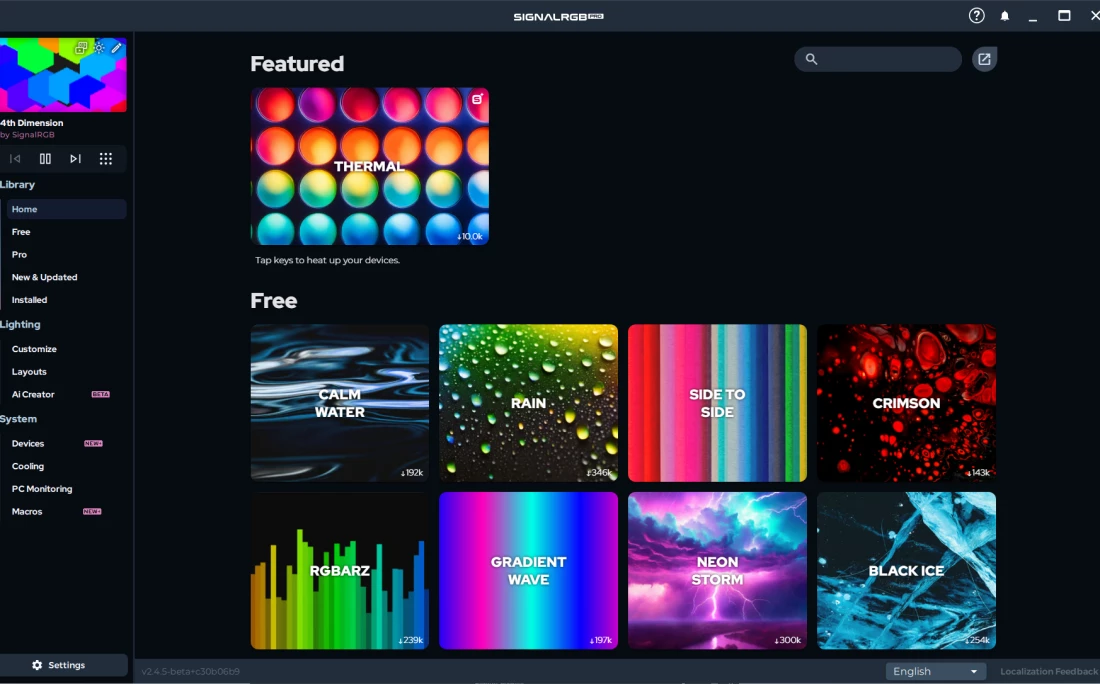Skip to the next effect
Viewport: 1100px width, 684px height.
[75, 159]
